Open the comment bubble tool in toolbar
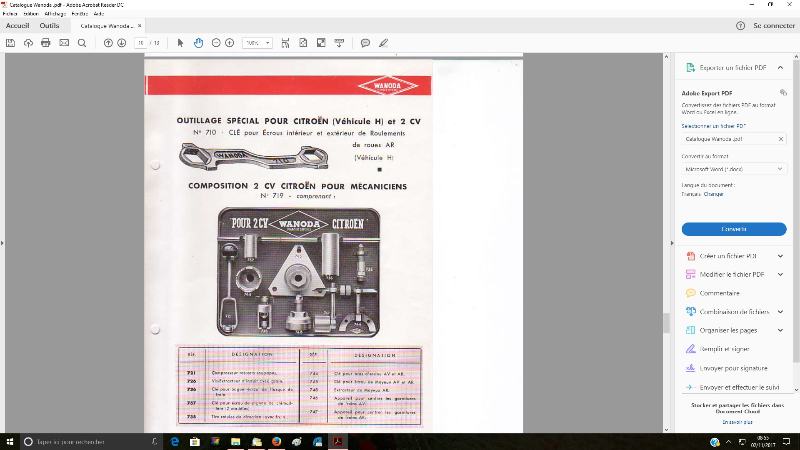 (x=365, y=43)
